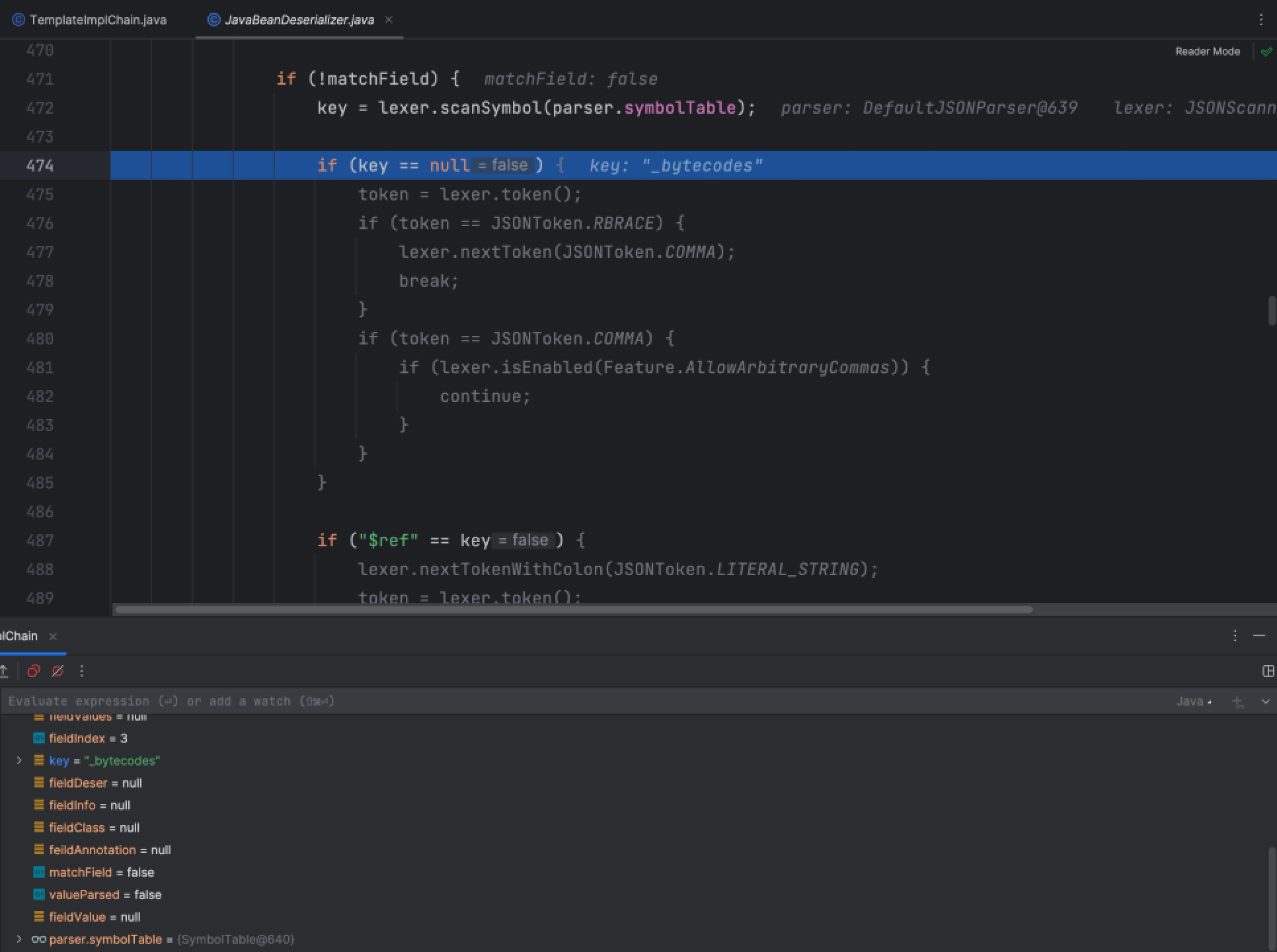The width and height of the screenshot is (1277, 952).
Task: Expand the key variable node
Action: pyautogui.click(x=19, y=760)
